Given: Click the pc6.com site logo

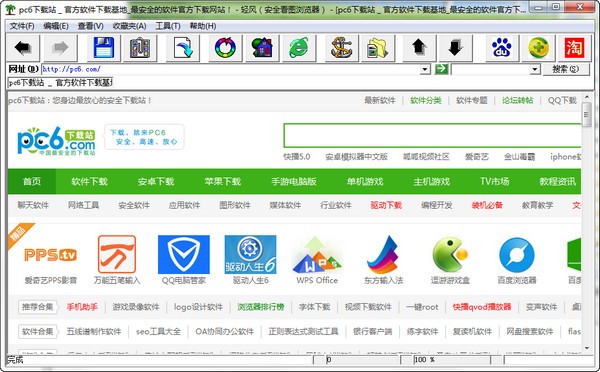Looking at the screenshot, I should coord(56,141).
